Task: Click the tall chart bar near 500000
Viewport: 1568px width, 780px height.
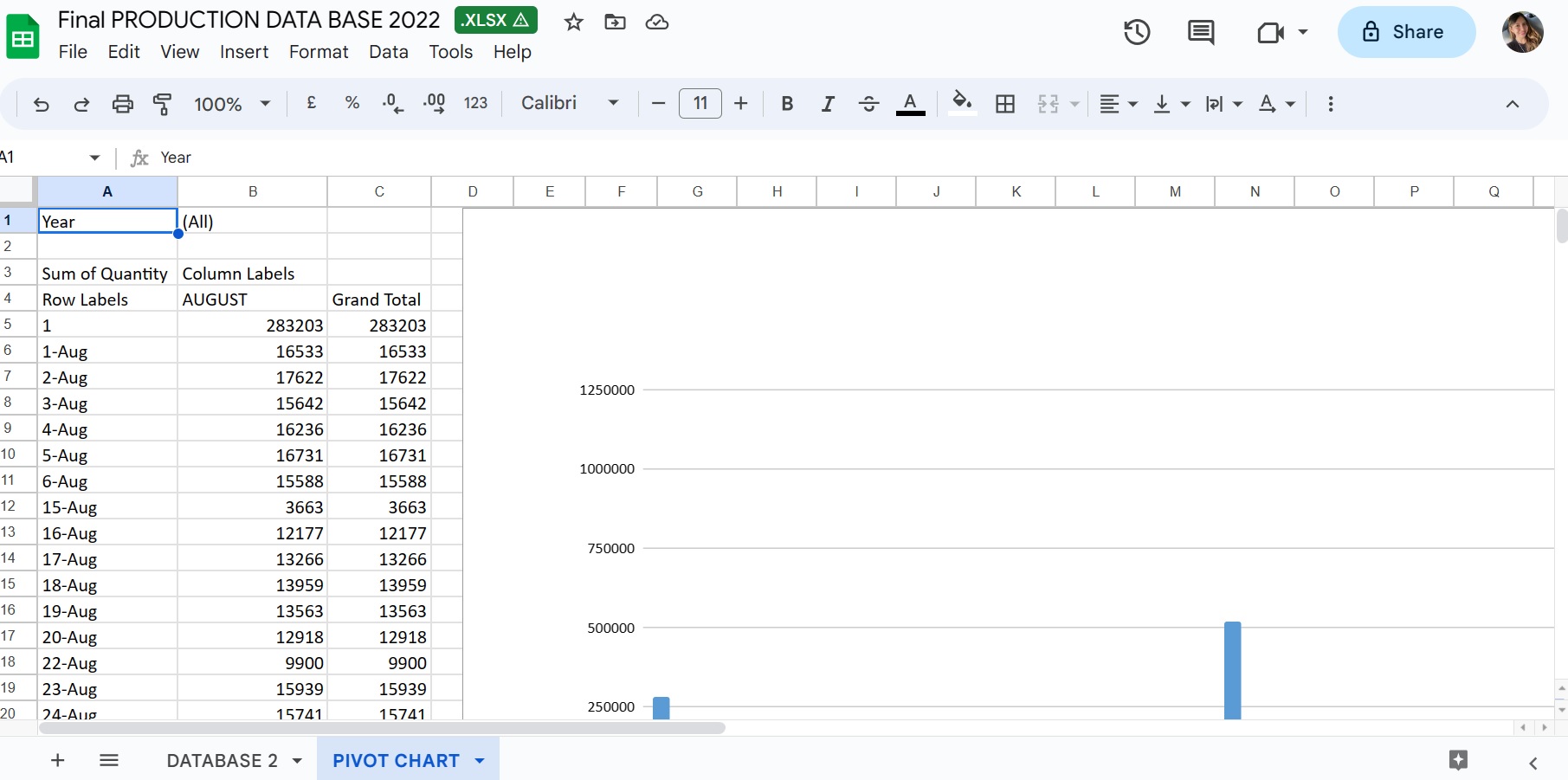Action: pos(1232,670)
